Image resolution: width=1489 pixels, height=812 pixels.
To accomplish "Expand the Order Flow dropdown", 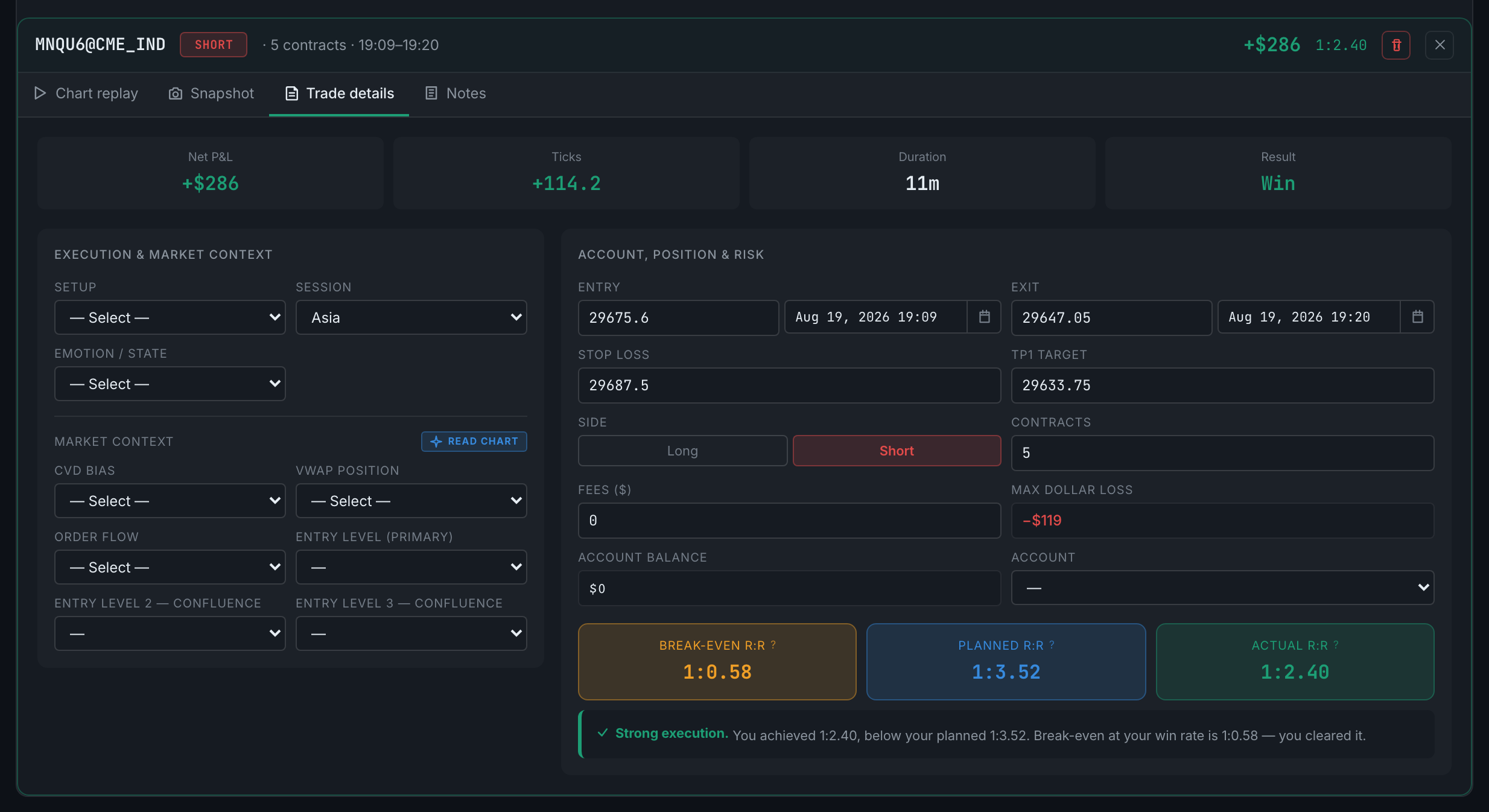I will (x=170, y=567).
